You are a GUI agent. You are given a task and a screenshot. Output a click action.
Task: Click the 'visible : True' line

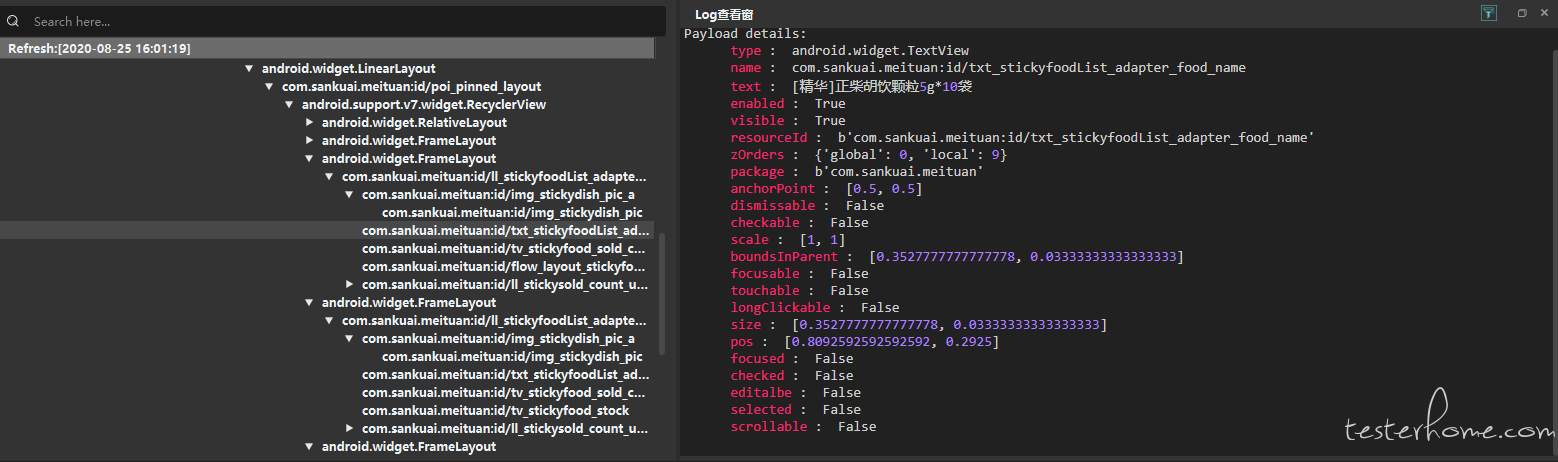[x=788, y=121]
